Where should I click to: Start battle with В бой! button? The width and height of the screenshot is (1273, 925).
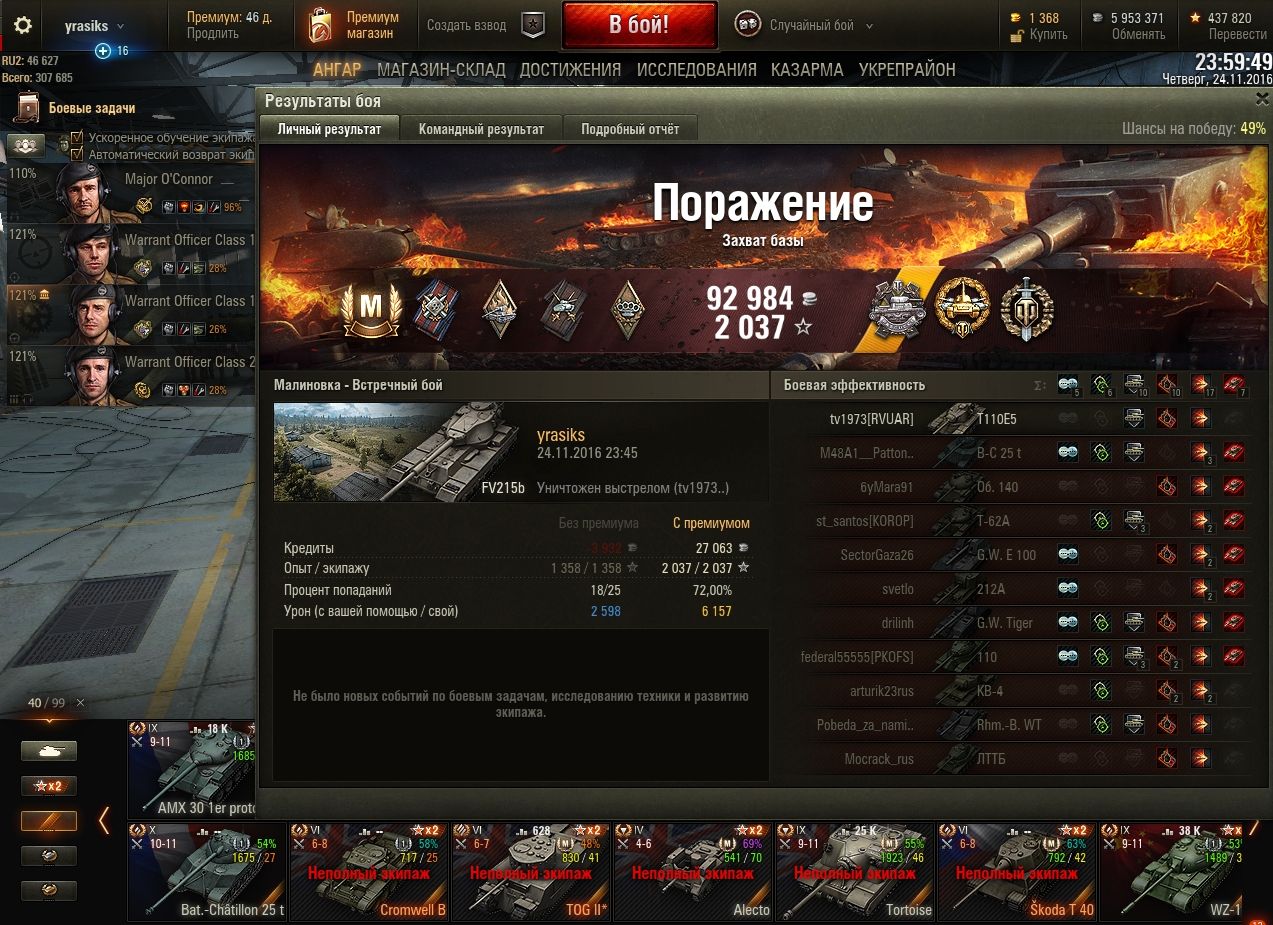pos(639,25)
